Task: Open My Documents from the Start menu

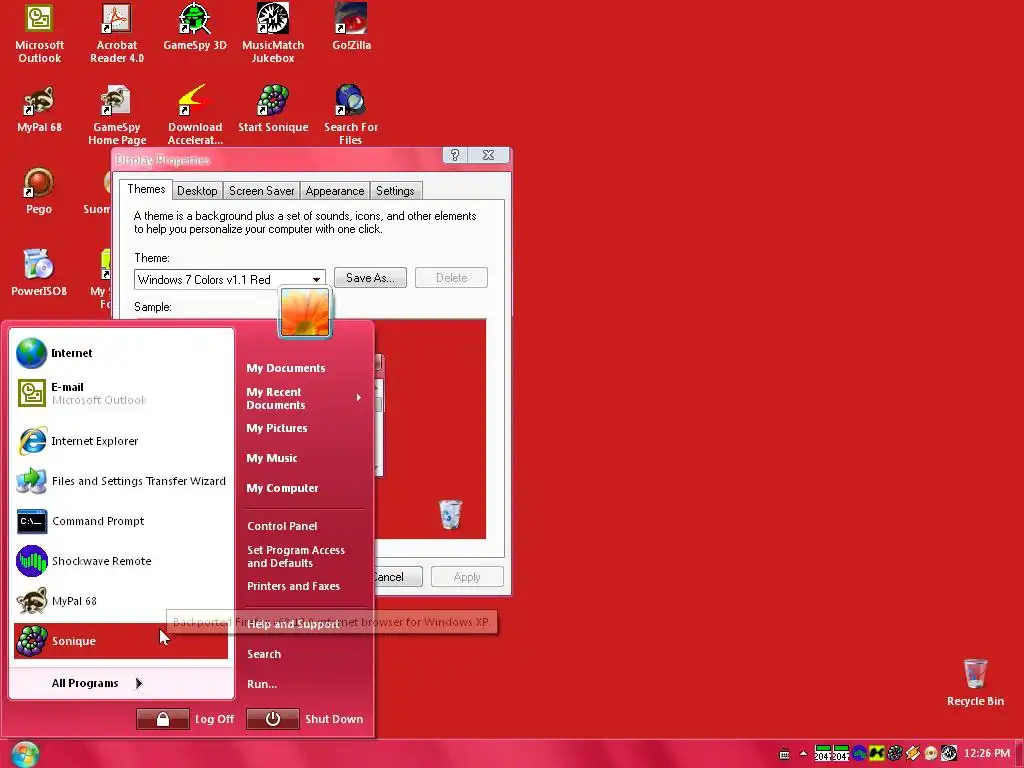Action: tap(285, 368)
